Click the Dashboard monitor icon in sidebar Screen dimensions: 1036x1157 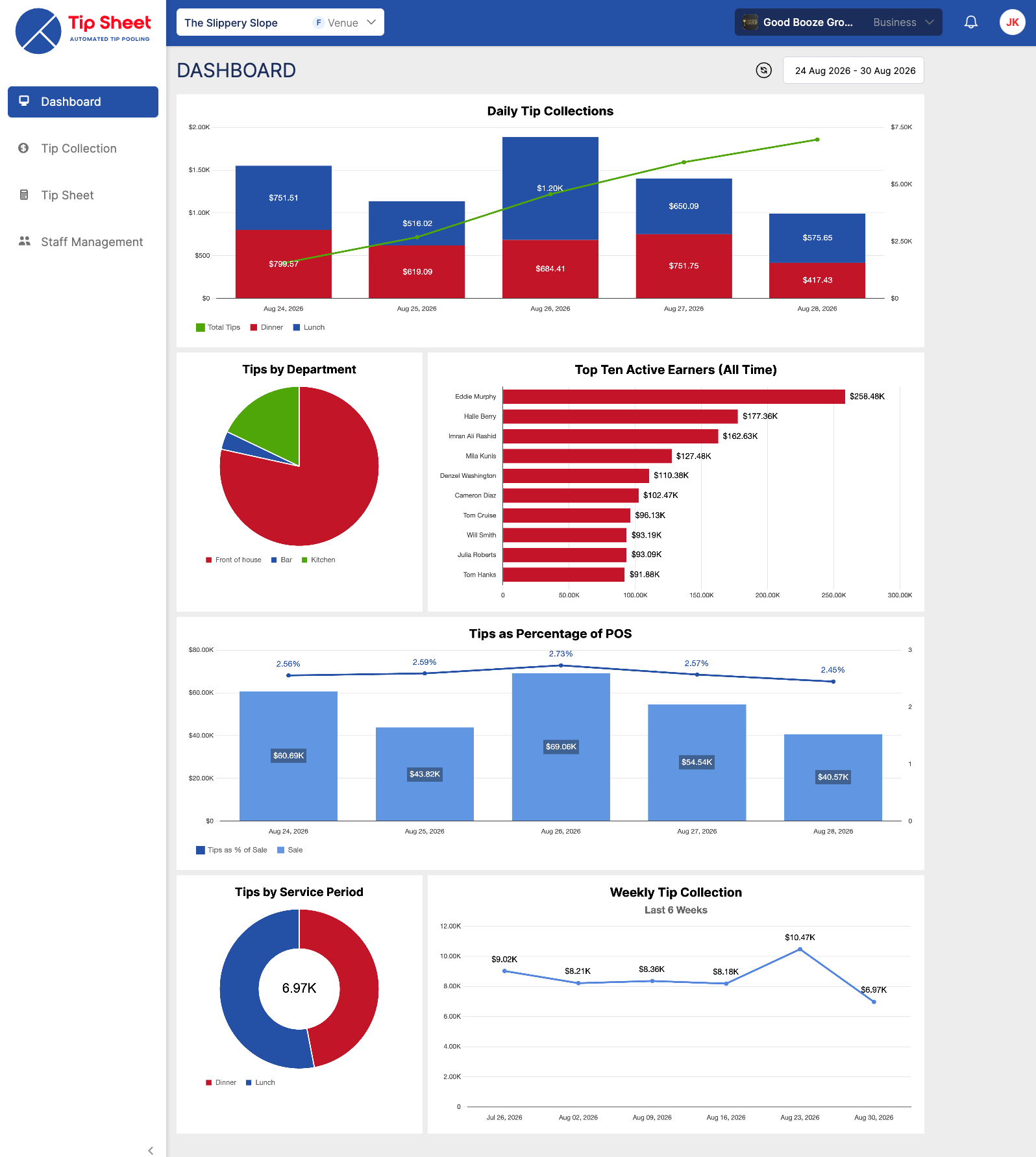click(x=24, y=101)
